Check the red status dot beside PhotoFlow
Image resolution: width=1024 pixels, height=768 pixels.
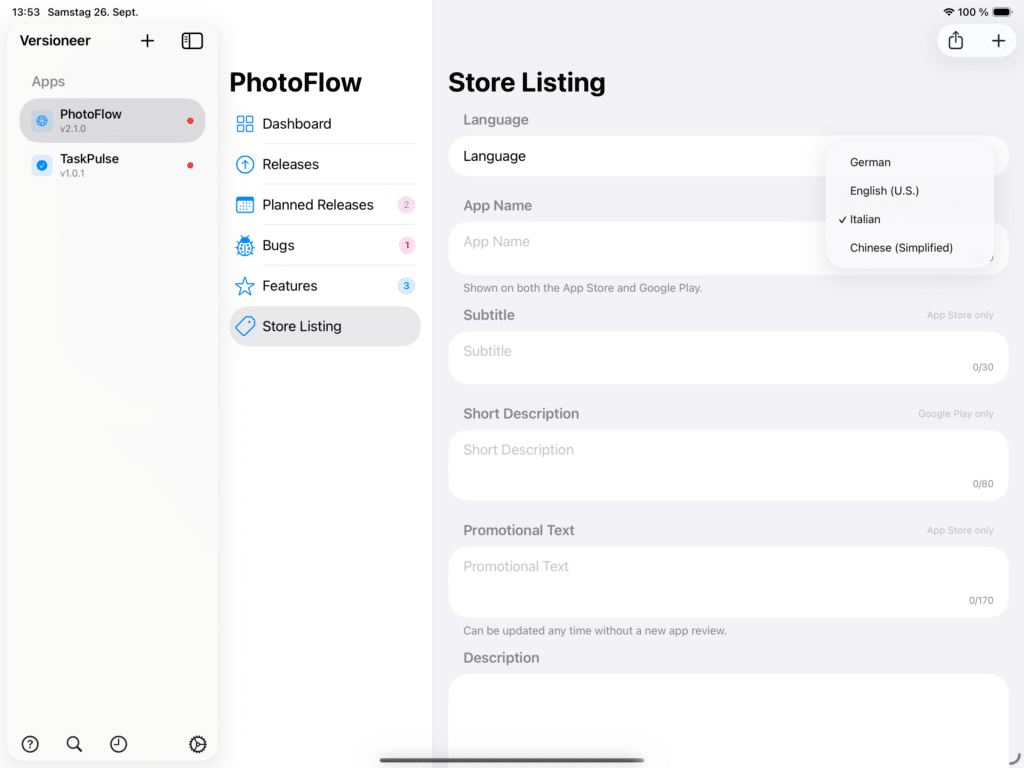(x=190, y=121)
